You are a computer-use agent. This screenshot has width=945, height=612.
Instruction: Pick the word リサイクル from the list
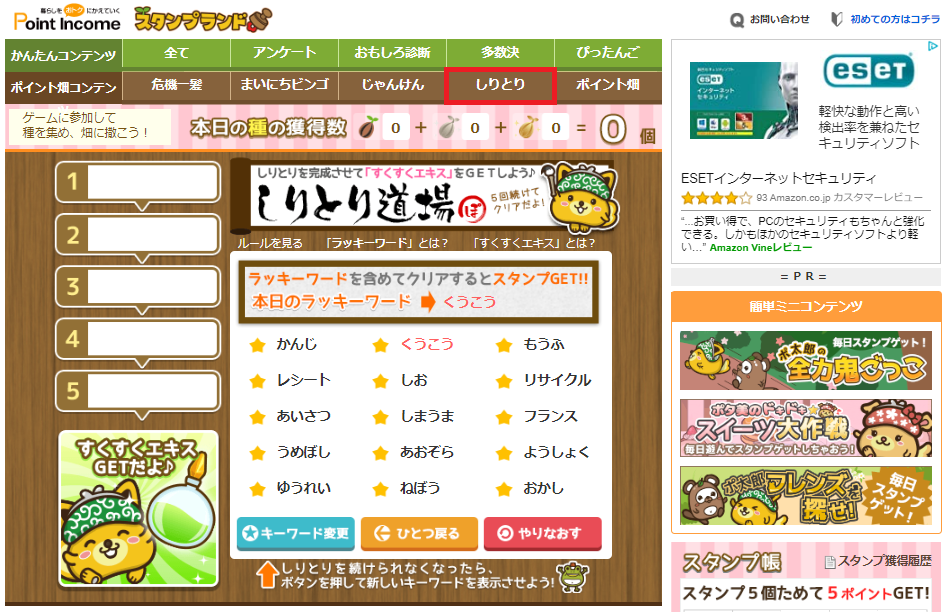coord(557,380)
